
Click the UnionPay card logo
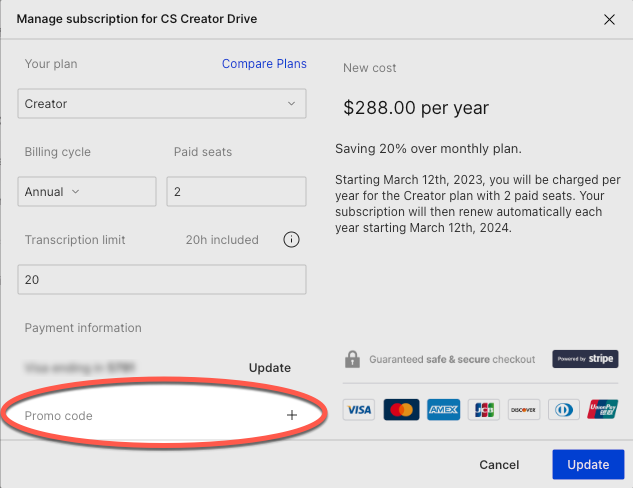pyautogui.click(x=603, y=409)
